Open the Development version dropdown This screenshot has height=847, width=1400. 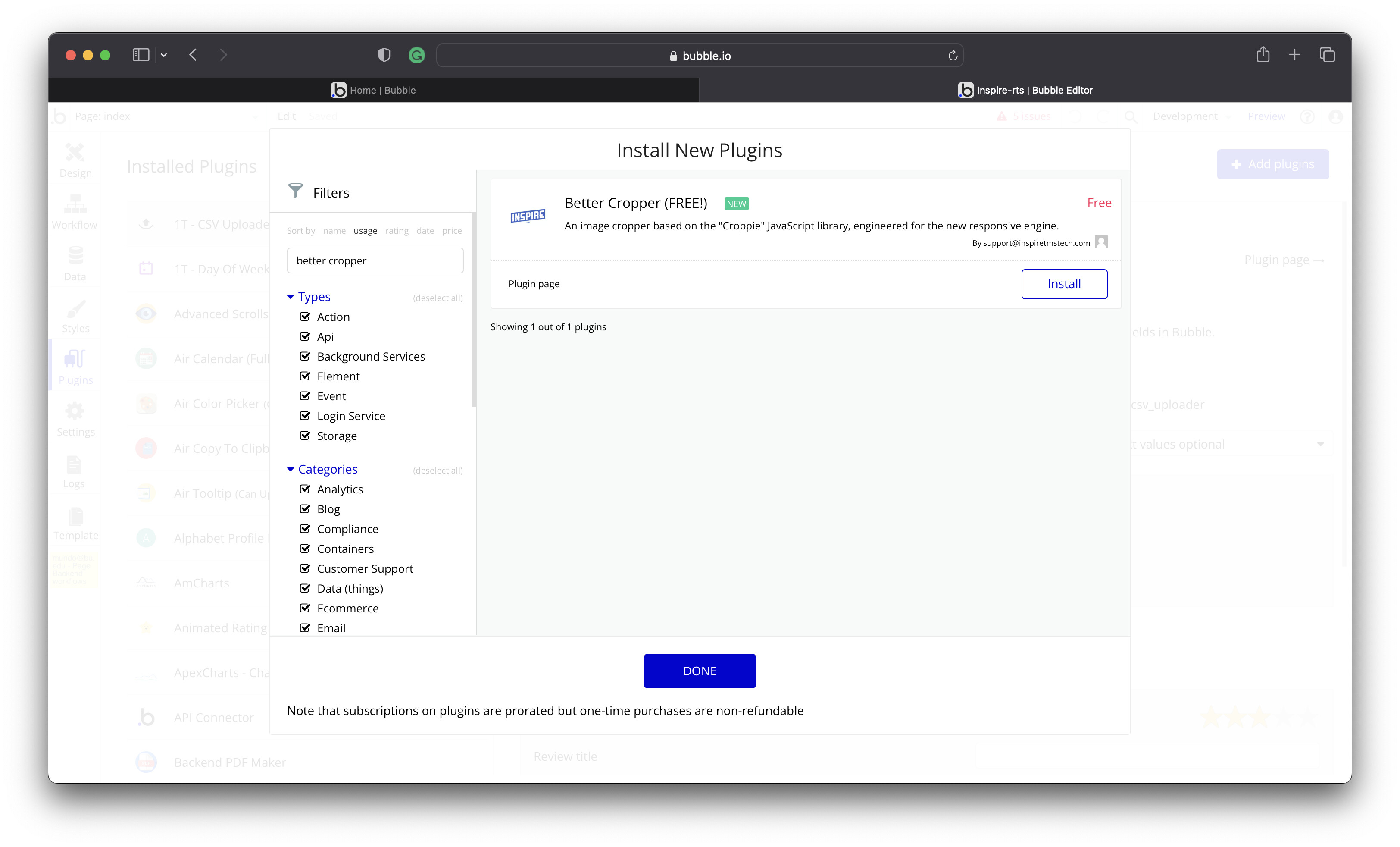pyautogui.click(x=1191, y=116)
